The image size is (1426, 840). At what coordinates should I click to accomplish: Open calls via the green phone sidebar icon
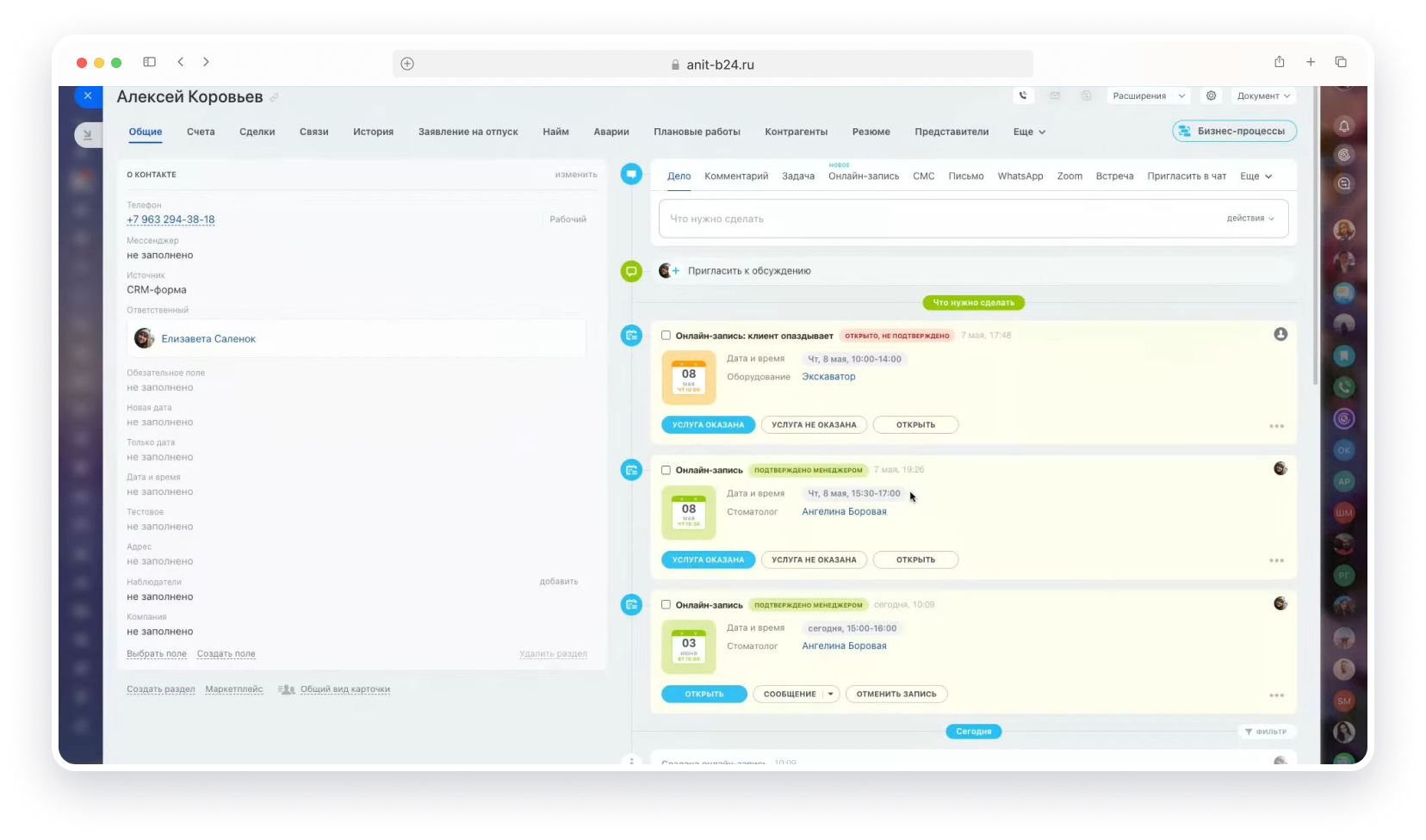click(x=1344, y=386)
